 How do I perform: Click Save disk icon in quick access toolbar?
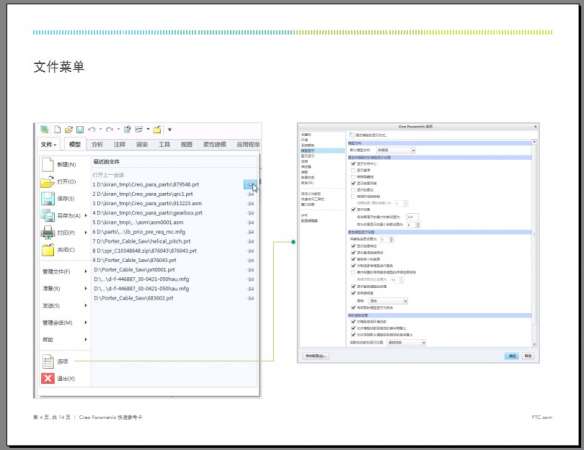(80, 129)
